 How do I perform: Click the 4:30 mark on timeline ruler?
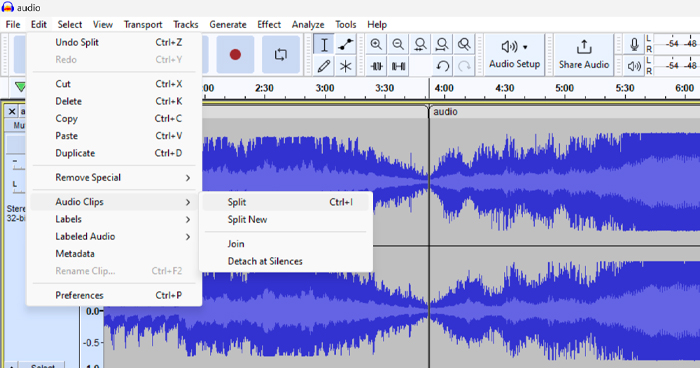(504, 88)
